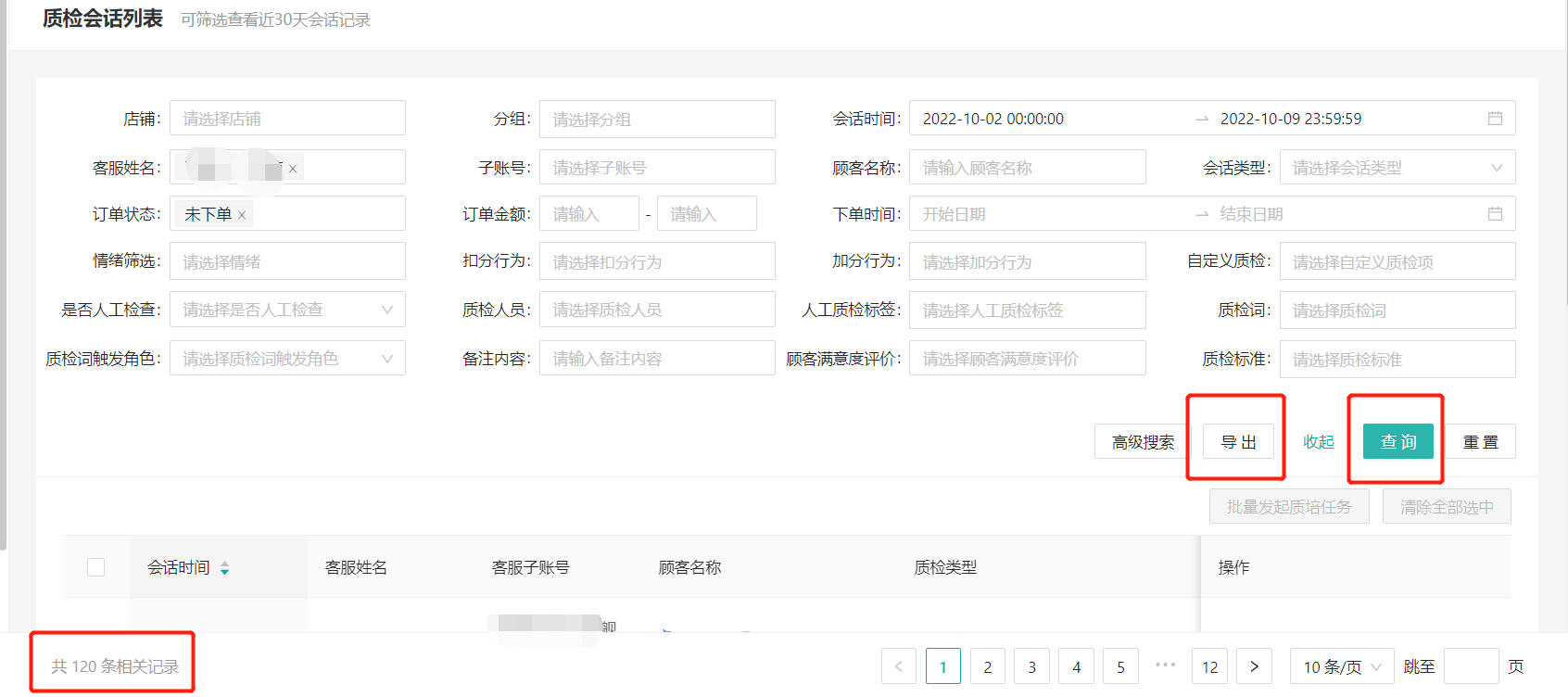The width and height of the screenshot is (1568, 697).
Task: Go to page 2
Action: (988, 666)
